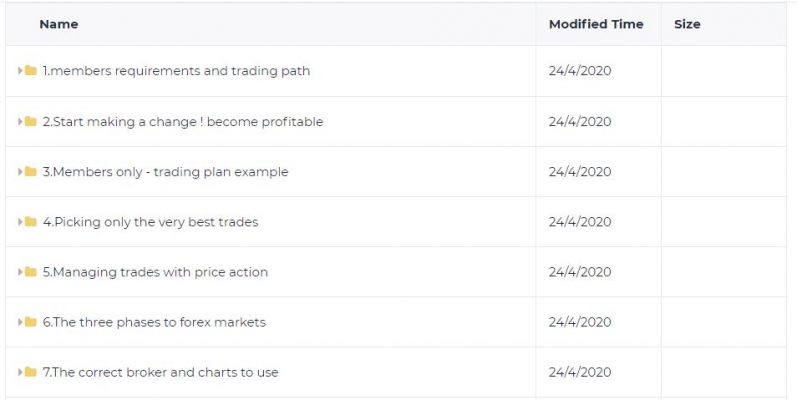The width and height of the screenshot is (797, 400).
Task: Click modified date of 'Start making a change' row
Action: pos(580,121)
